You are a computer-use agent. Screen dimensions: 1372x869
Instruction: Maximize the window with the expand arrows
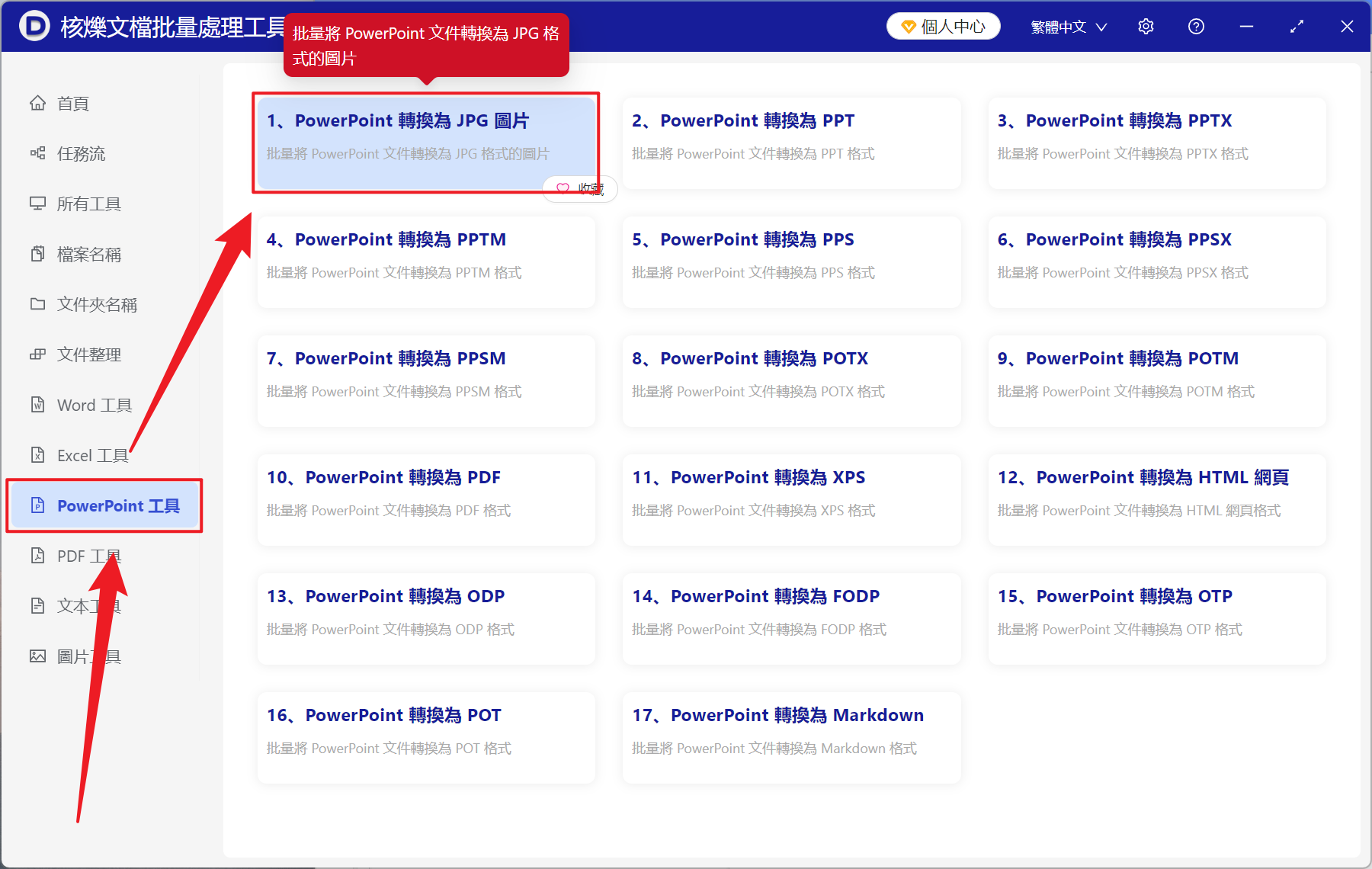(1297, 27)
